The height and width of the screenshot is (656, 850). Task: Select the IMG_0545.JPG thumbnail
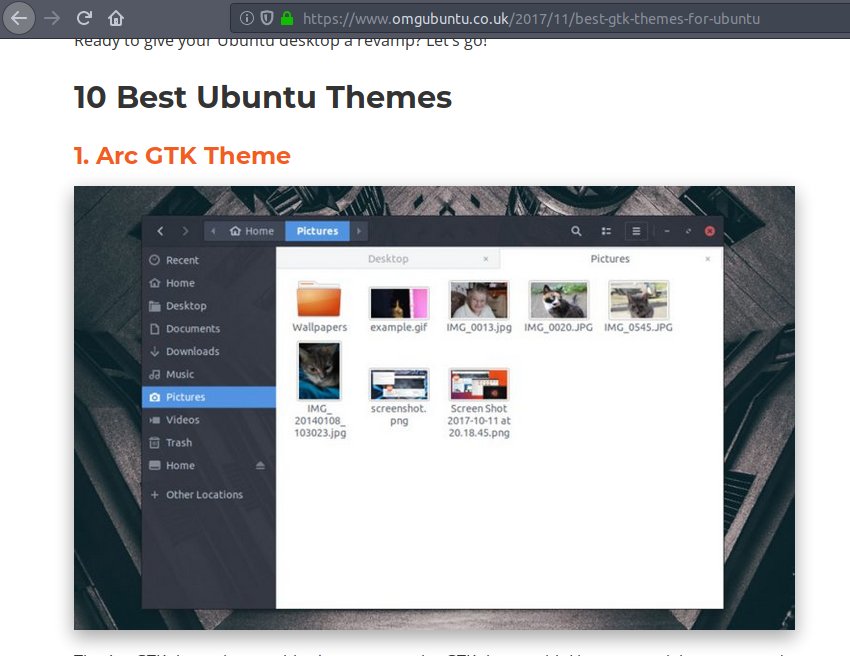pos(639,300)
